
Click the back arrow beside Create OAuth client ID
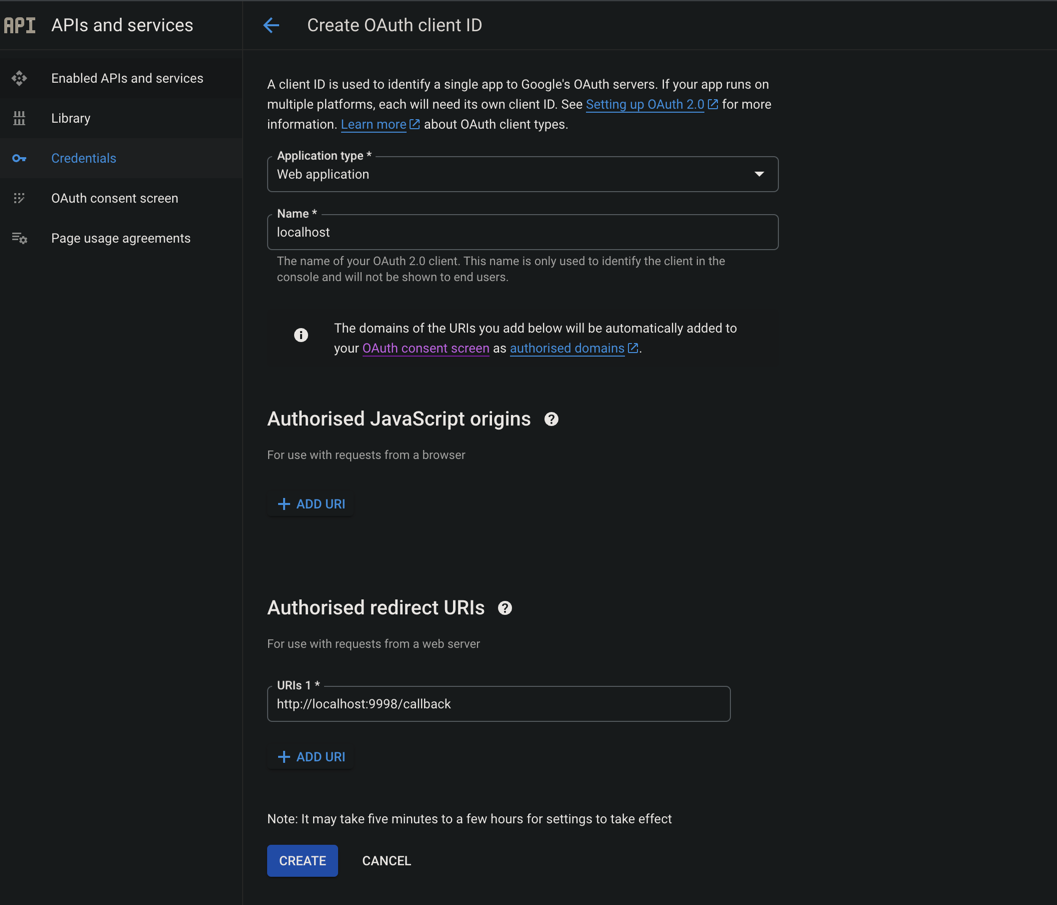pyautogui.click(x=271, y=25)
